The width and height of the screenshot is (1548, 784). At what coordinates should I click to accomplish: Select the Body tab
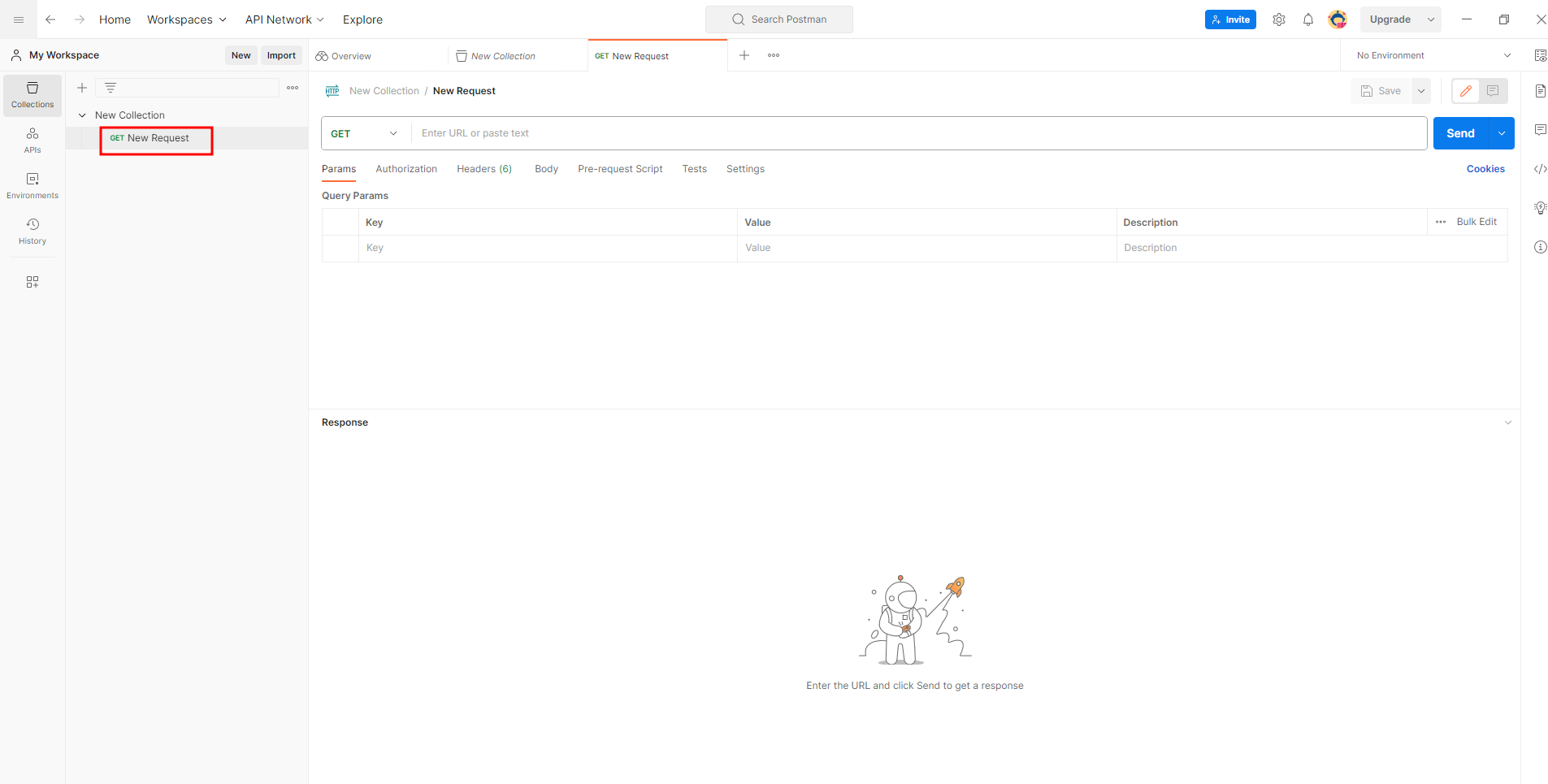coord(546,169)
